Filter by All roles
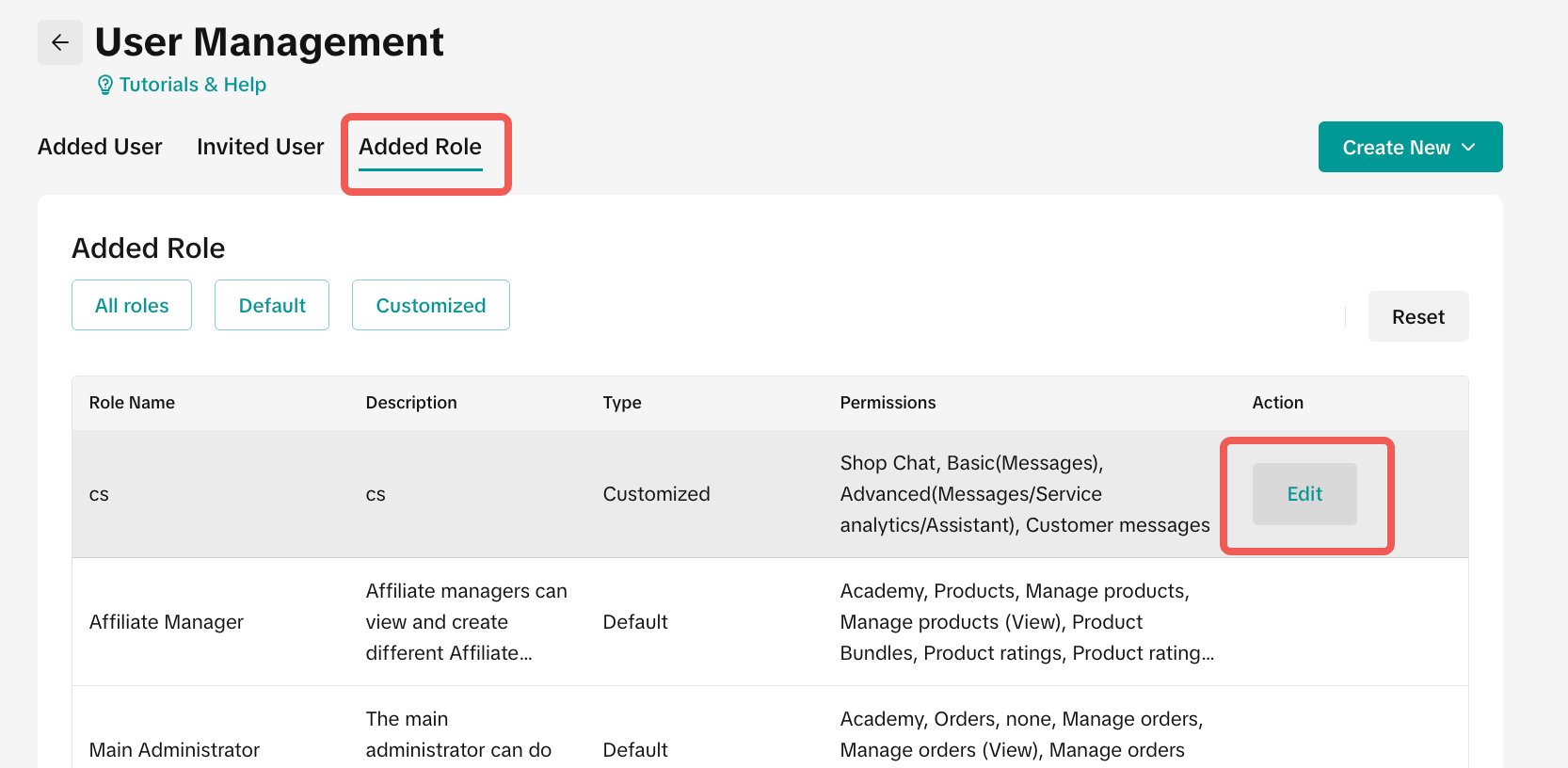This screenshot has height=768, width=1568. pos(132,306)
